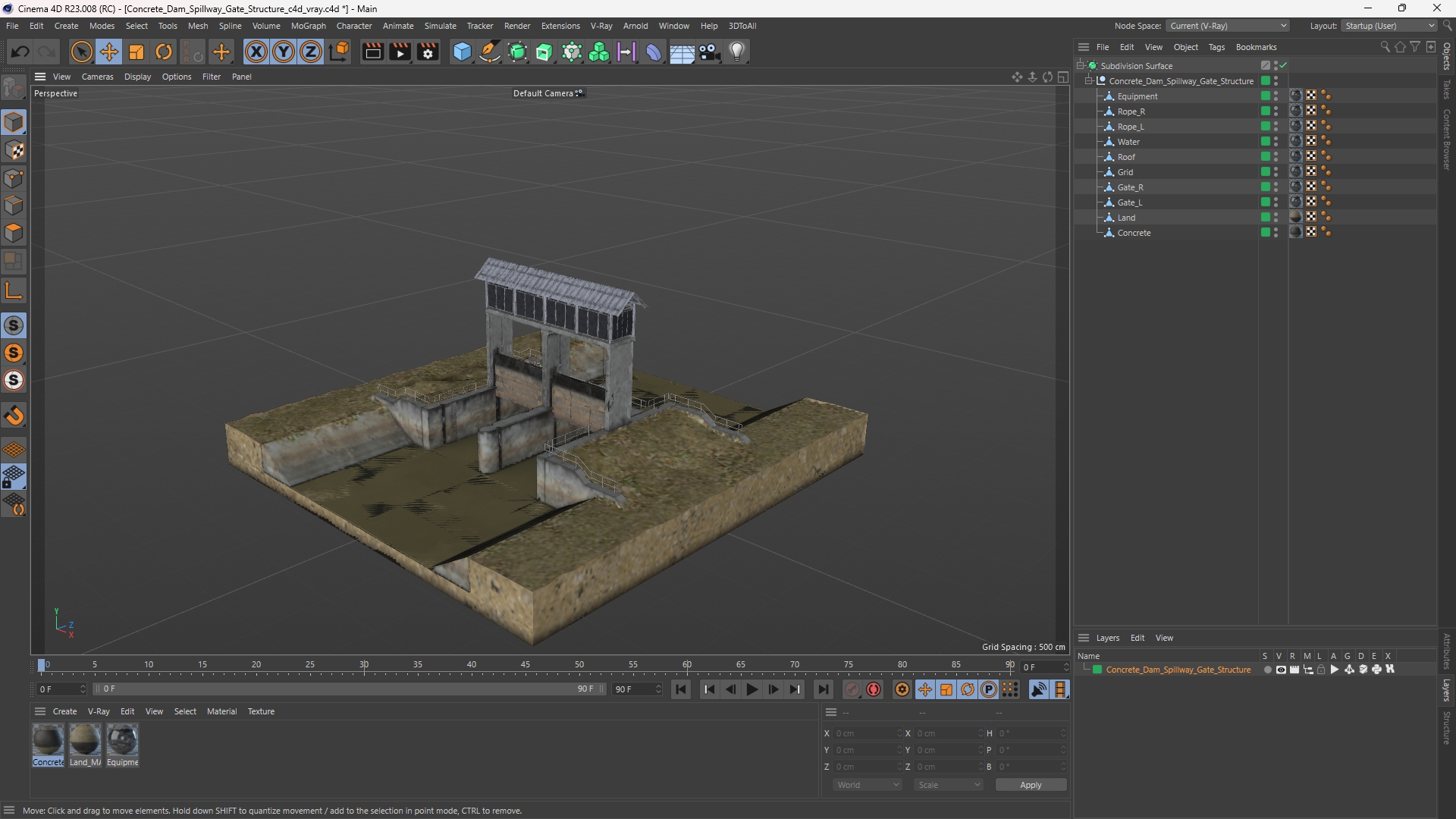This screenshot has height=819, width=1456.
Task: Toggle X axis lock
Action: [x=256, y=52]
